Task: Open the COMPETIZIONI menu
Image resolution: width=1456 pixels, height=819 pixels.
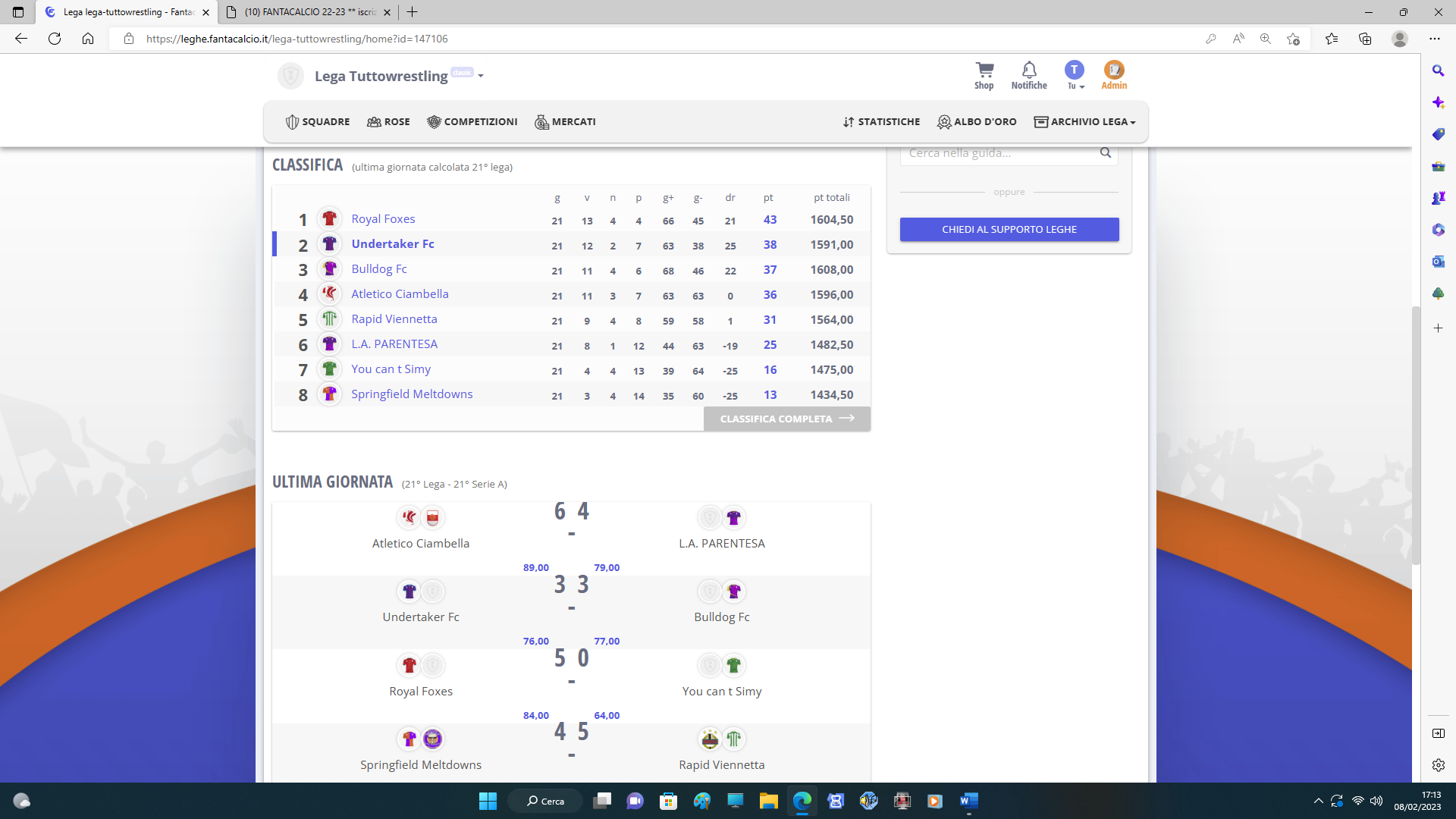Action: pos(472,122)
